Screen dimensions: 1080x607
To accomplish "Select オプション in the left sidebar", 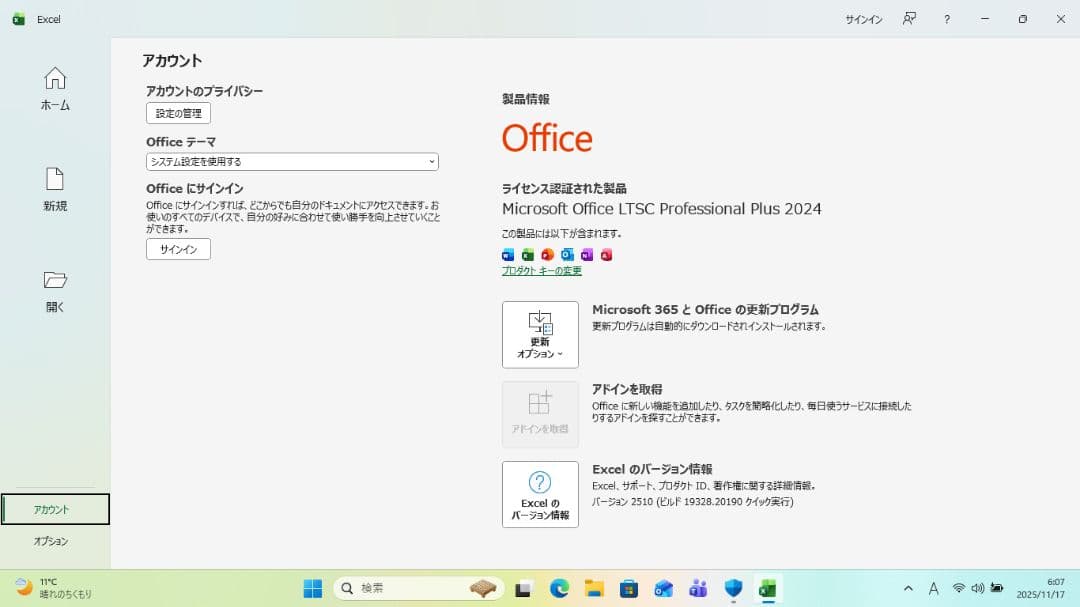I will [52, 541].
